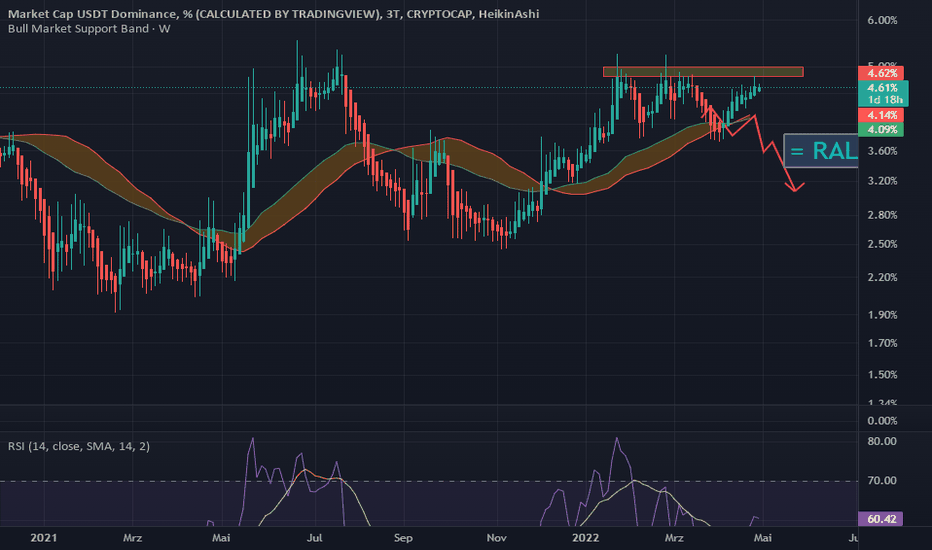932x550 pixels.
Task: Click the 'RSI (14, close, SMA, 14, 2)' legend
Action: [78, 446]
